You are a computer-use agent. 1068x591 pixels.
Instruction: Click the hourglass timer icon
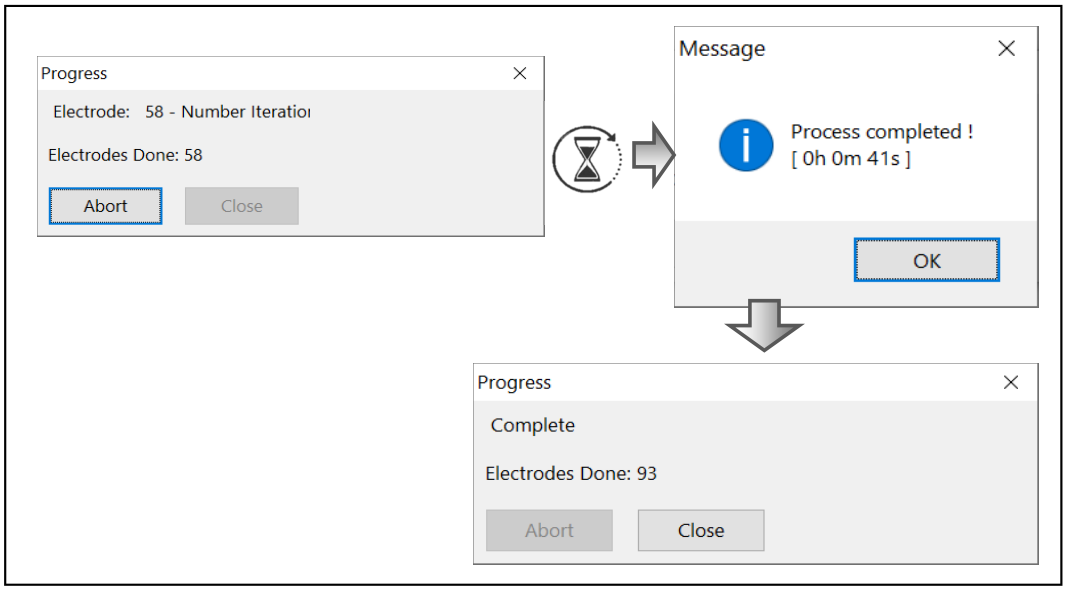[x=587, y=159]
